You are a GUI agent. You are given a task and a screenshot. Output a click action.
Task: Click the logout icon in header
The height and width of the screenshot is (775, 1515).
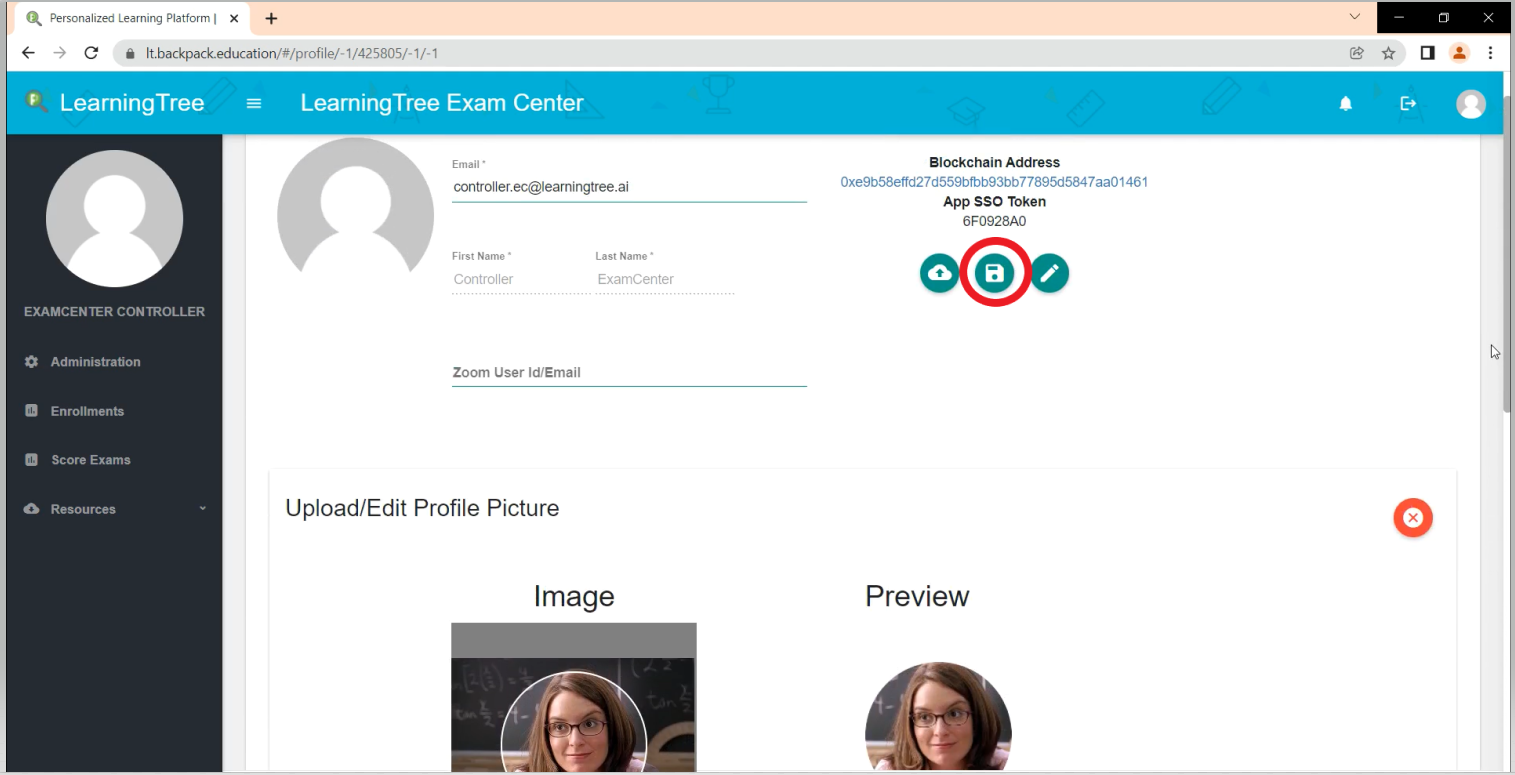[1408, 103]
